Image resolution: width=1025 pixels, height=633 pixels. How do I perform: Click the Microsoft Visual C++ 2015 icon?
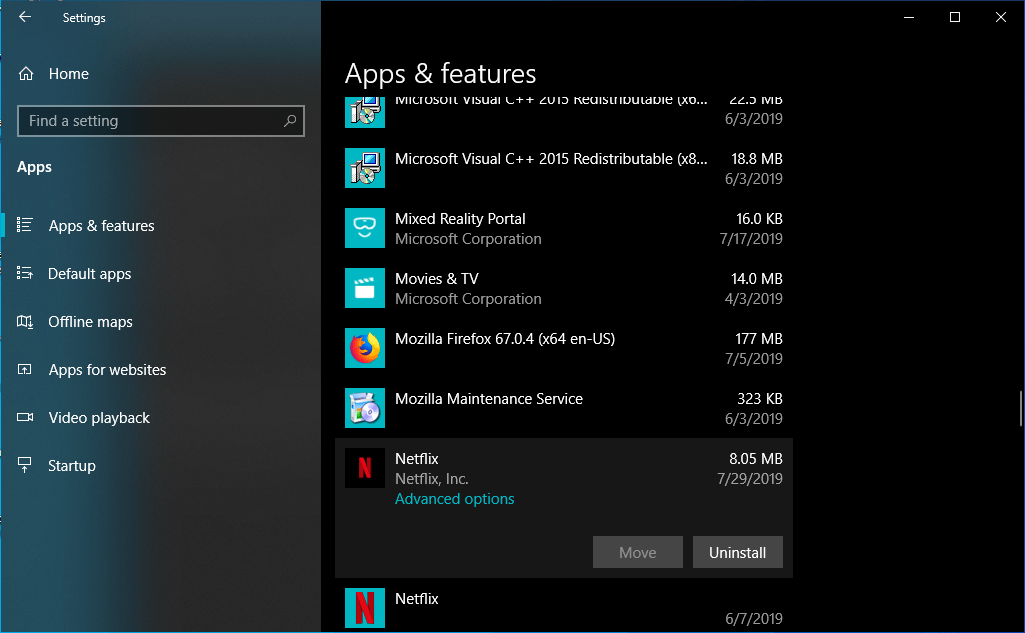pyautogui.click(x=365, y=168)
